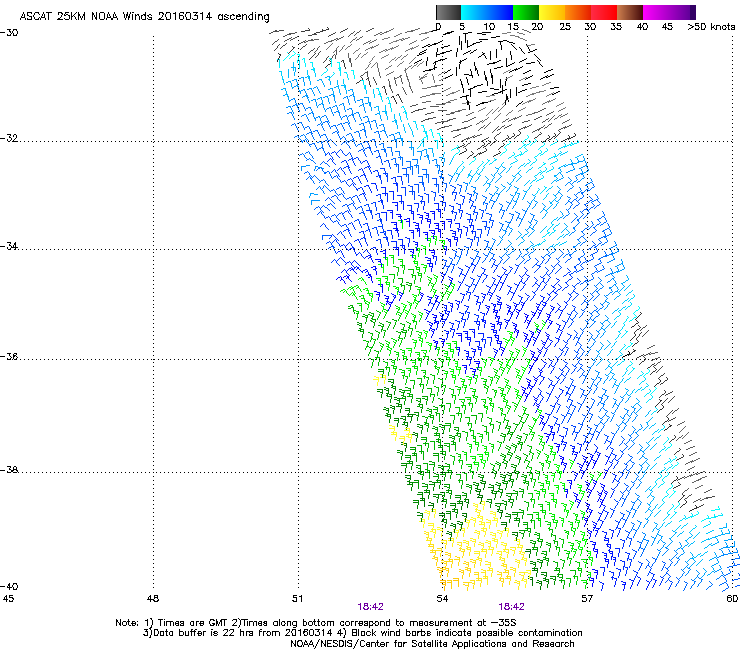Click the longitude label "45"

[8, 599]
